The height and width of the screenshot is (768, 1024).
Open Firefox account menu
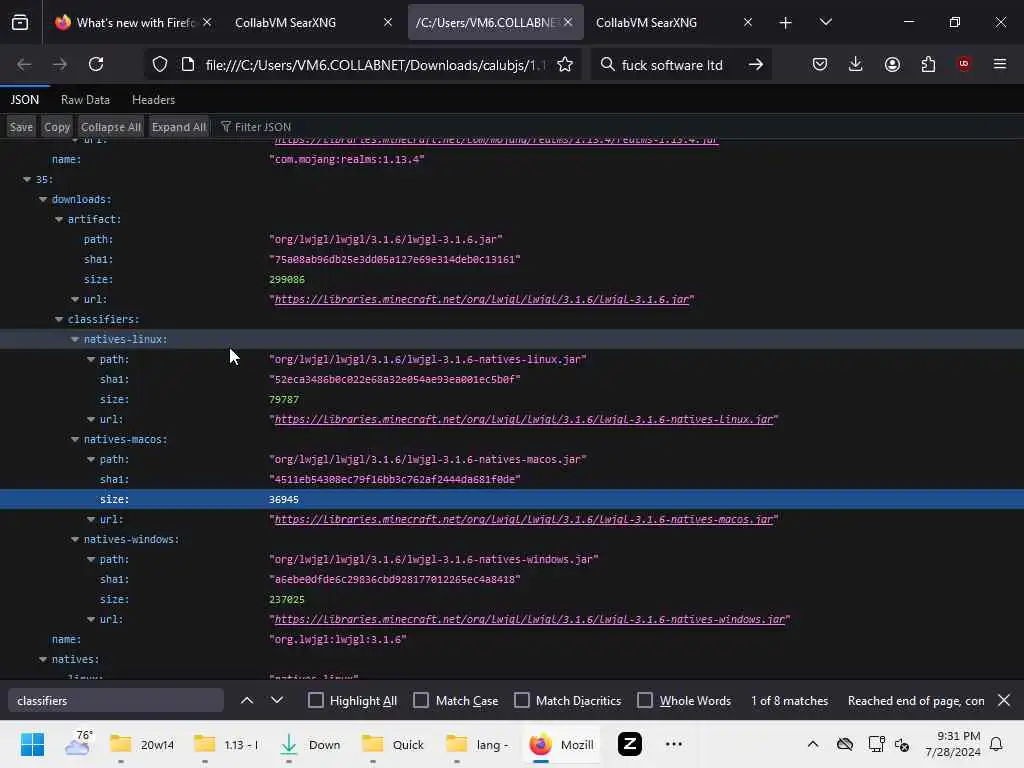[892, 64]
